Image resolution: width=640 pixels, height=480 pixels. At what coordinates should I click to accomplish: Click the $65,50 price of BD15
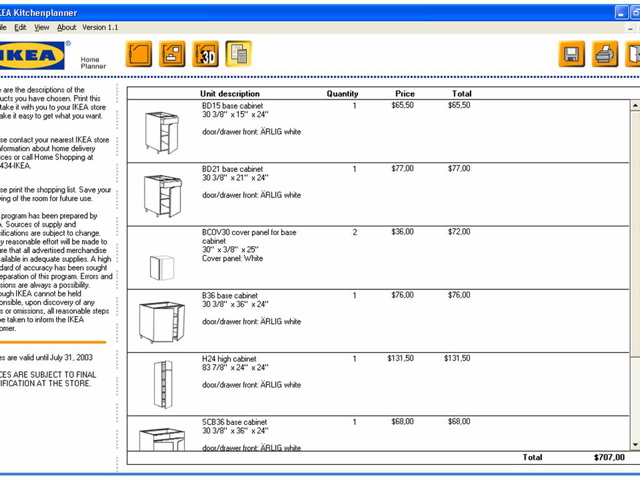402,105
